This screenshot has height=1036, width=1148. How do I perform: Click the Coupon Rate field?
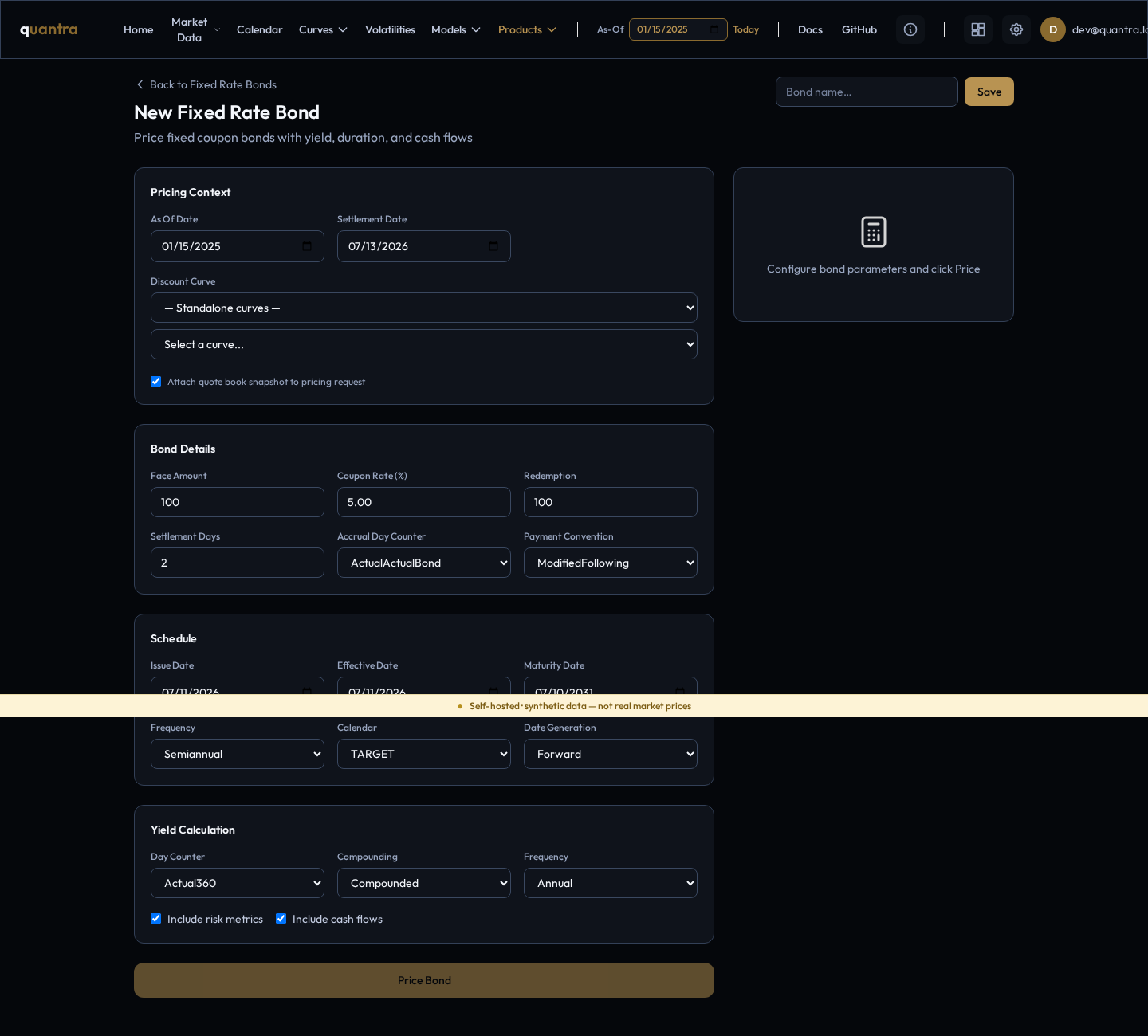(424, 502)
